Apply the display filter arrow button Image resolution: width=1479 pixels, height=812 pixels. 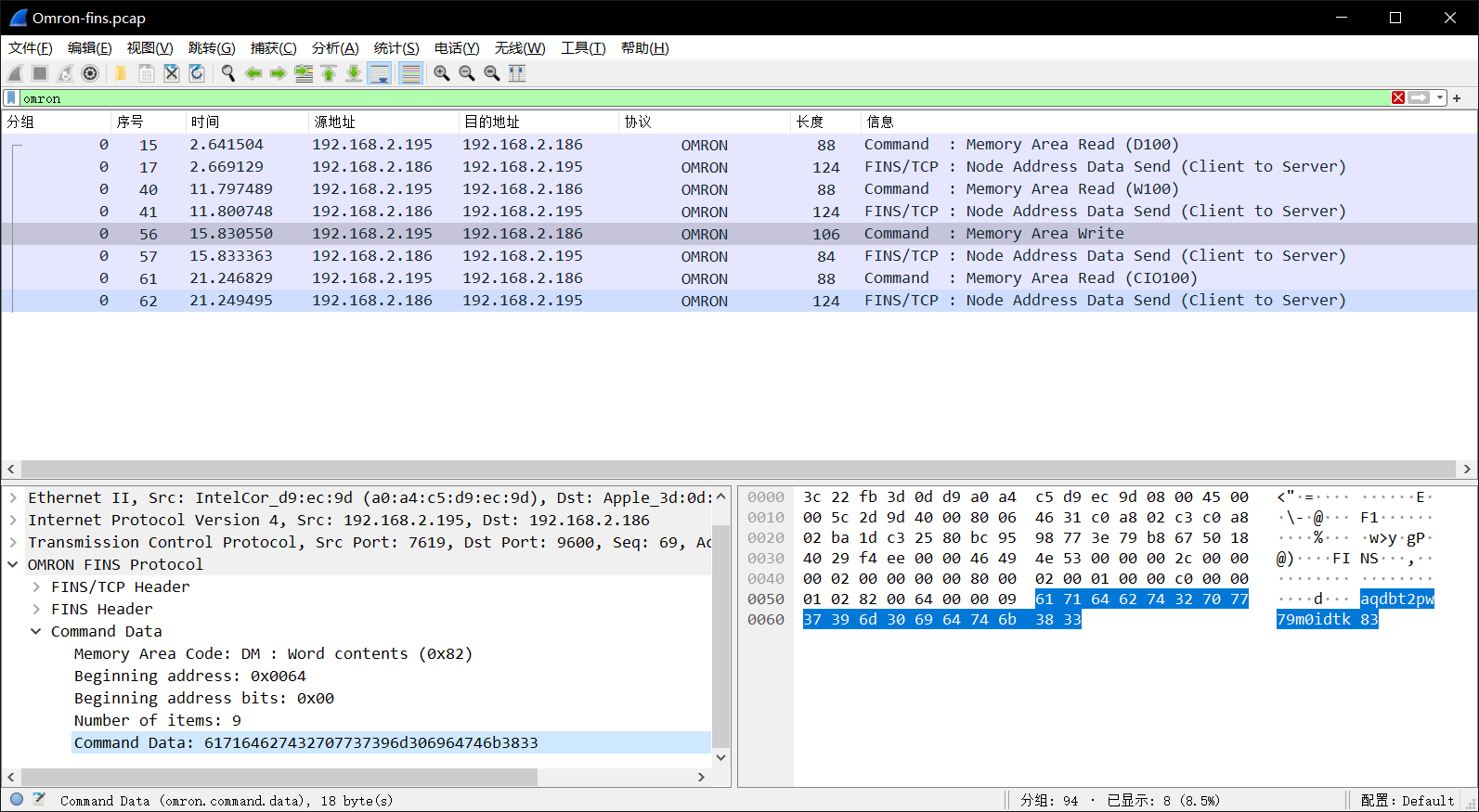click(x=1420, y=97)
